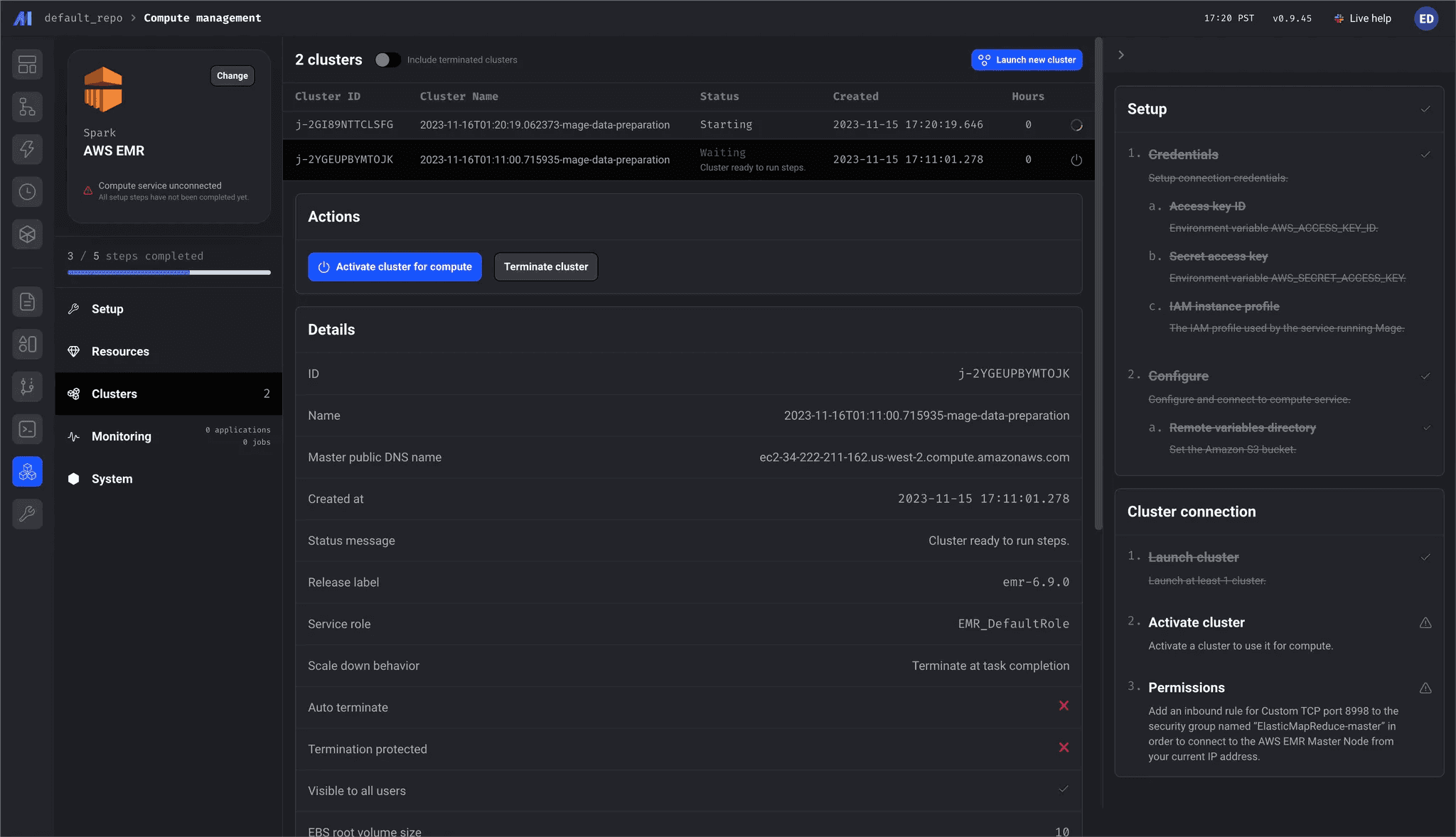
Task: Open the wrench settings icon in sidebar
Action: pyautogui.click(x=27, y=514)
